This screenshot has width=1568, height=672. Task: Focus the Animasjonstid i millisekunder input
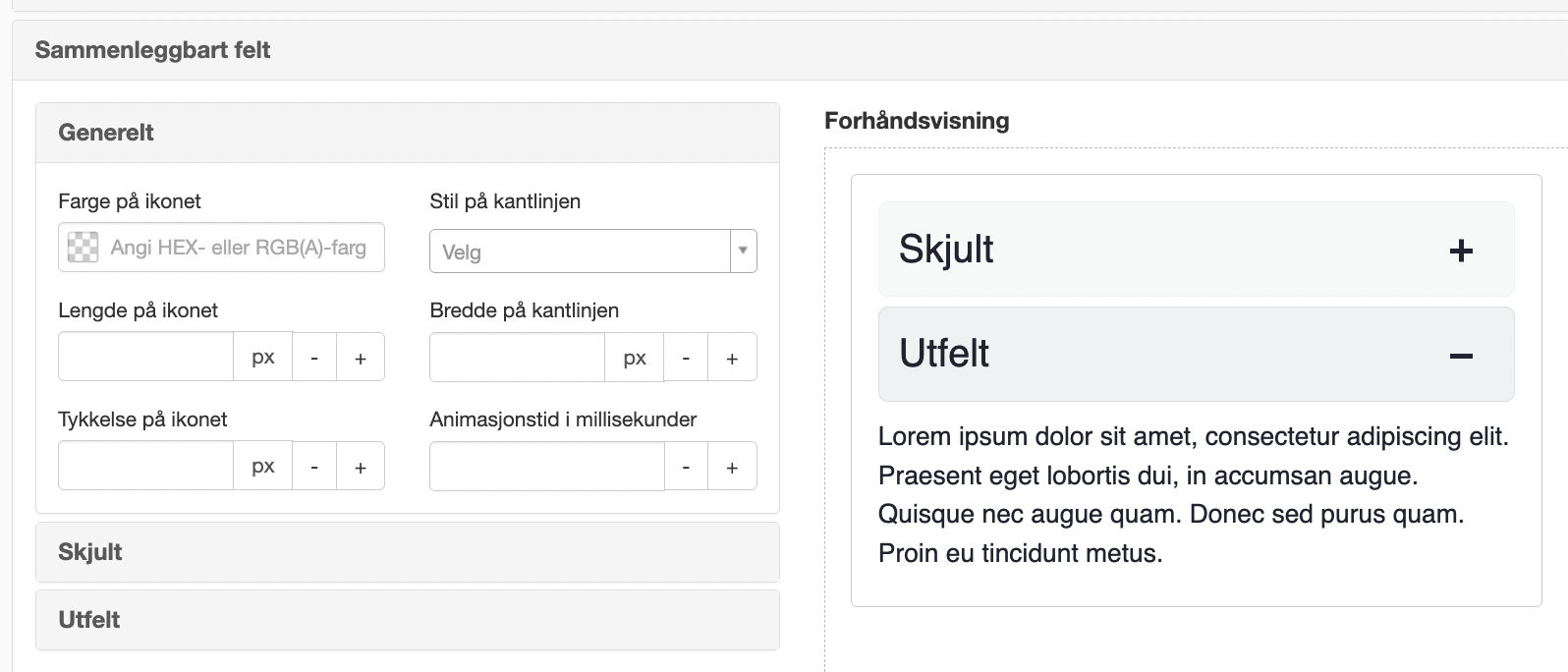[547, 467]
